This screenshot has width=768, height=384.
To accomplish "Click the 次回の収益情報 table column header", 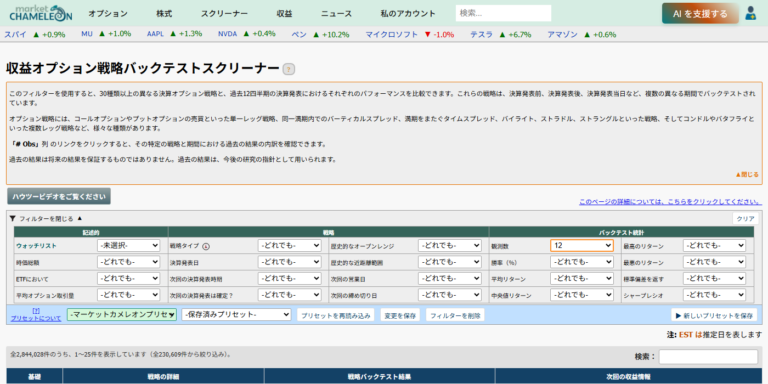I will pyautogui.click(x=628, y=376).
